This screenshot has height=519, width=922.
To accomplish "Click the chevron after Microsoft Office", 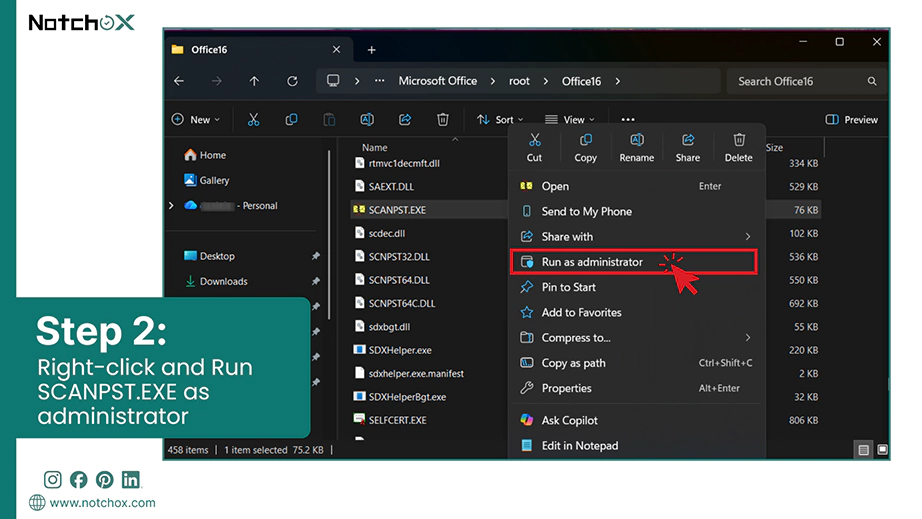I will [493, 81].
